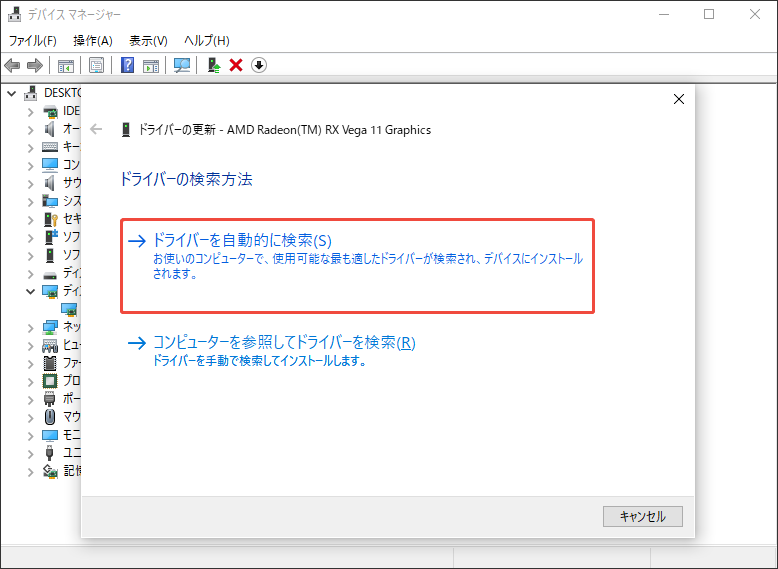Click the dialog's back arrow

pyautogui.click(x=96, y=129)
